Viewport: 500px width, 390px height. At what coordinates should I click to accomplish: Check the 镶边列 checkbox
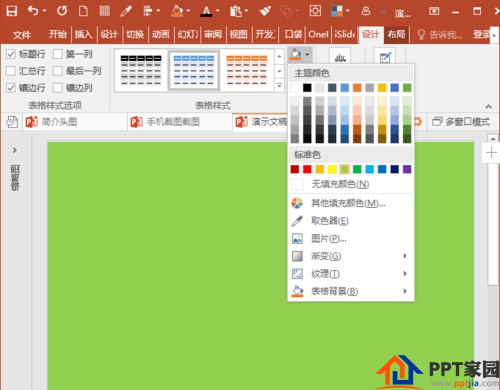pos(58,88)
